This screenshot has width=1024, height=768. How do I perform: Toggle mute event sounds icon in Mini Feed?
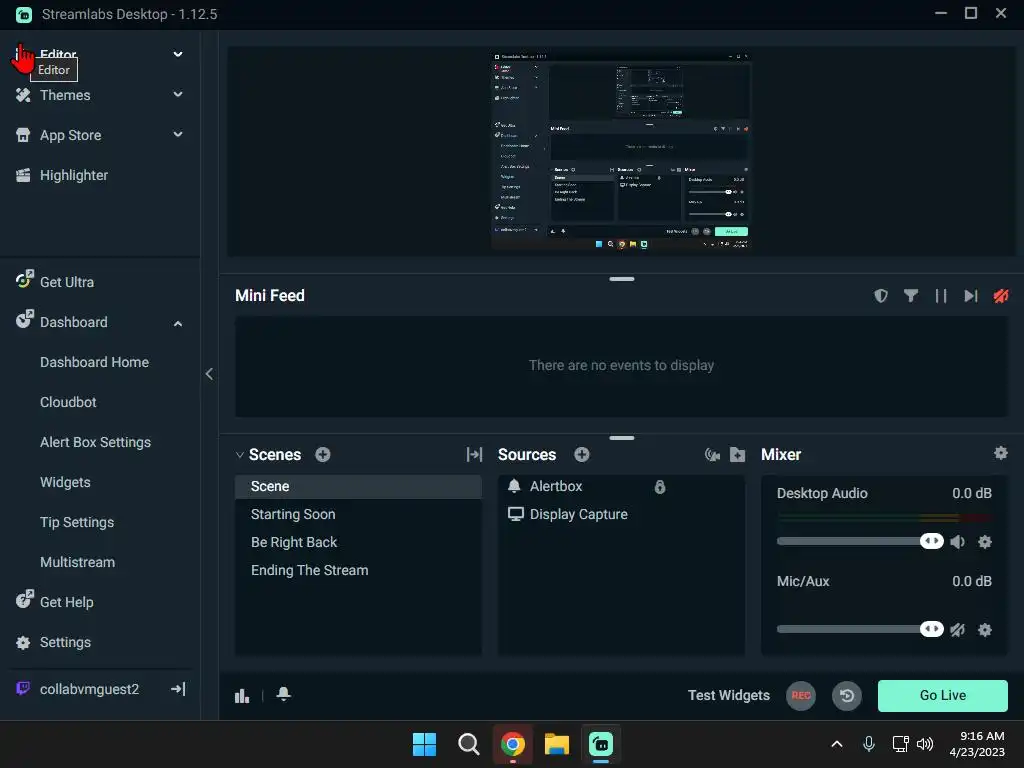coord(1000,296)
